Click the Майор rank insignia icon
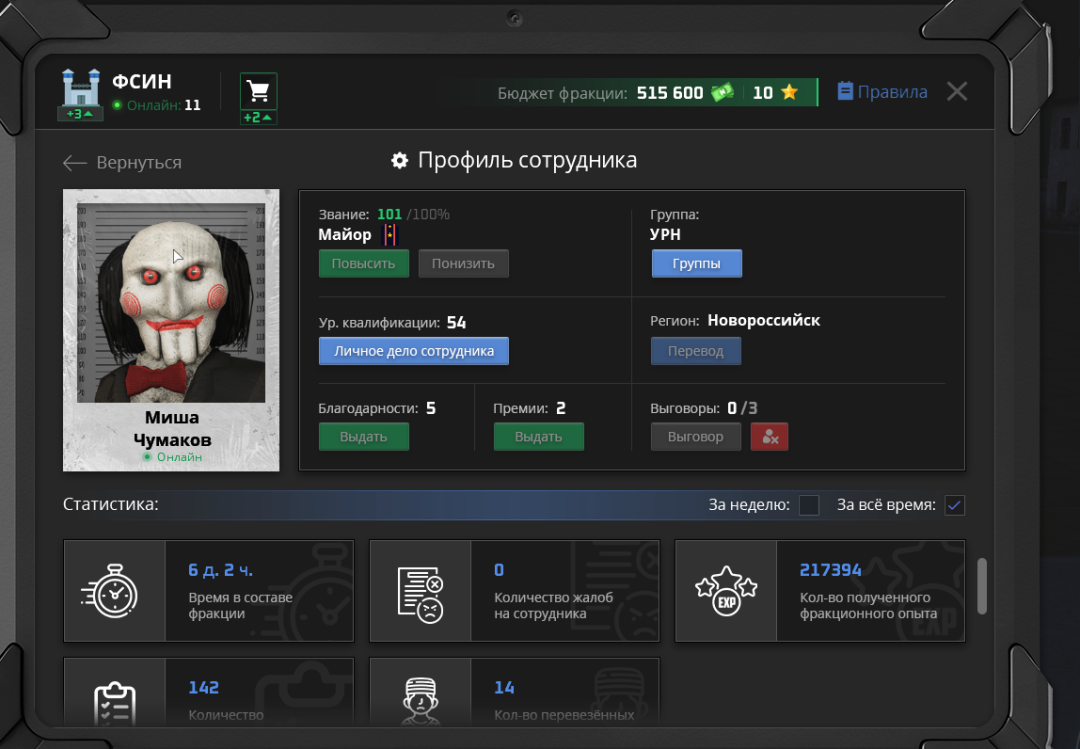The image size is (1080, 749). click(x=390, y=235)
